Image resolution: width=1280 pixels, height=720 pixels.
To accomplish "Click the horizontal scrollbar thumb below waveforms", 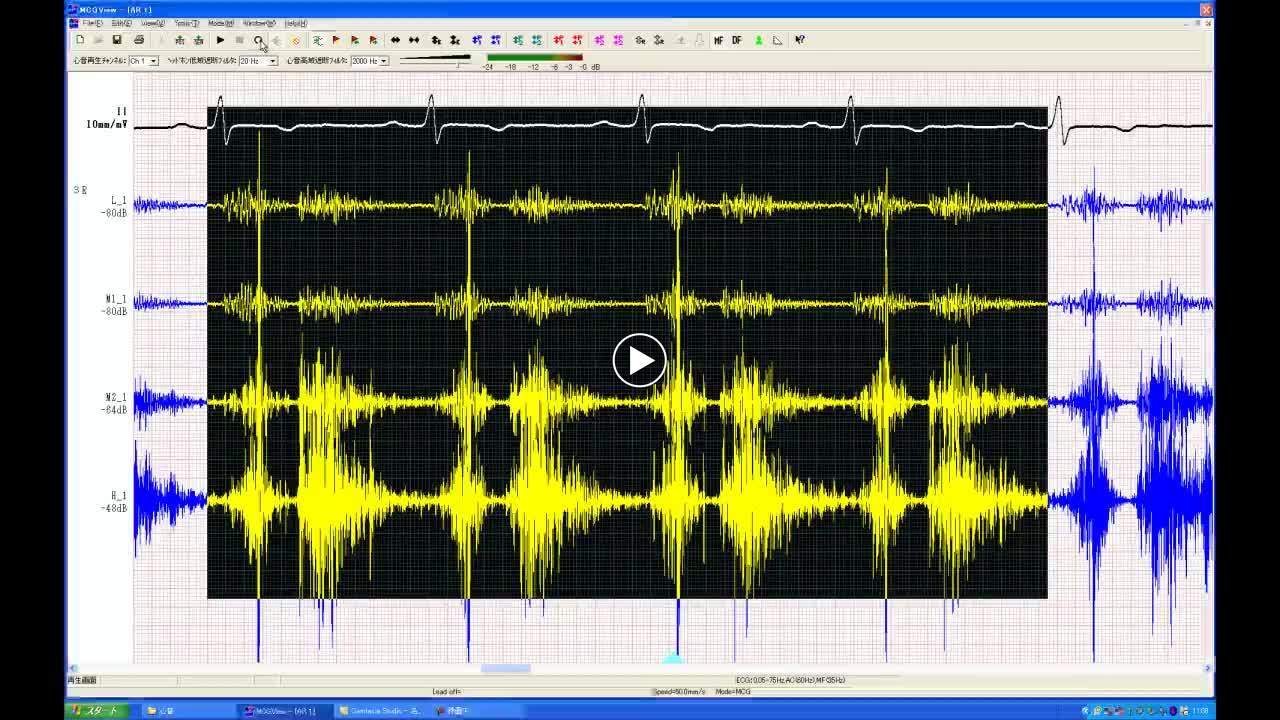I will point(506,668).
